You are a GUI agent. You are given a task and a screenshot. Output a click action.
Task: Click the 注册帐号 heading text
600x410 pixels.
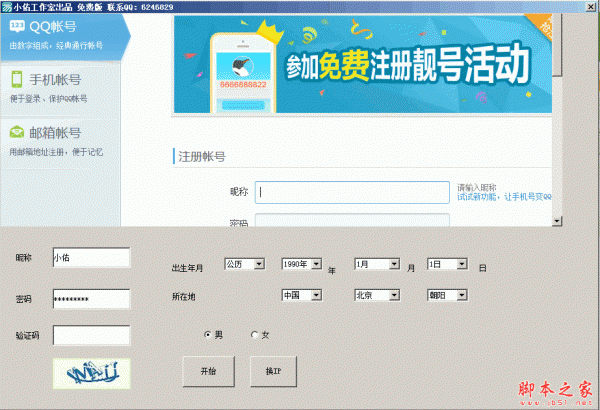tap(202, 157)
